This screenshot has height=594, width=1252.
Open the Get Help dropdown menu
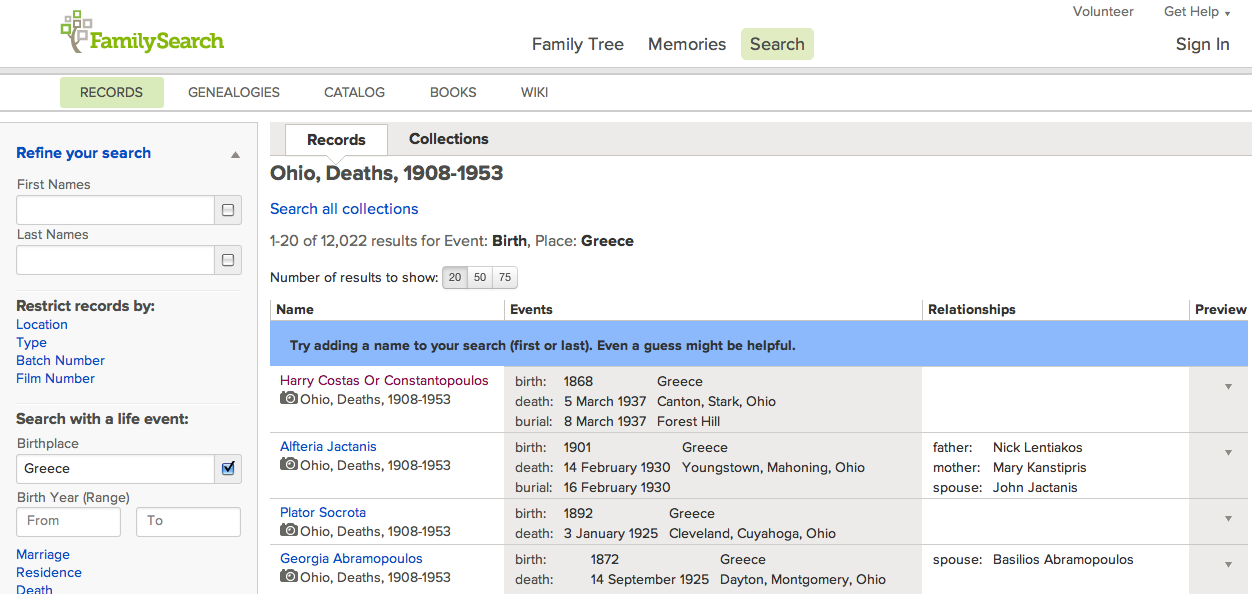1196,12
